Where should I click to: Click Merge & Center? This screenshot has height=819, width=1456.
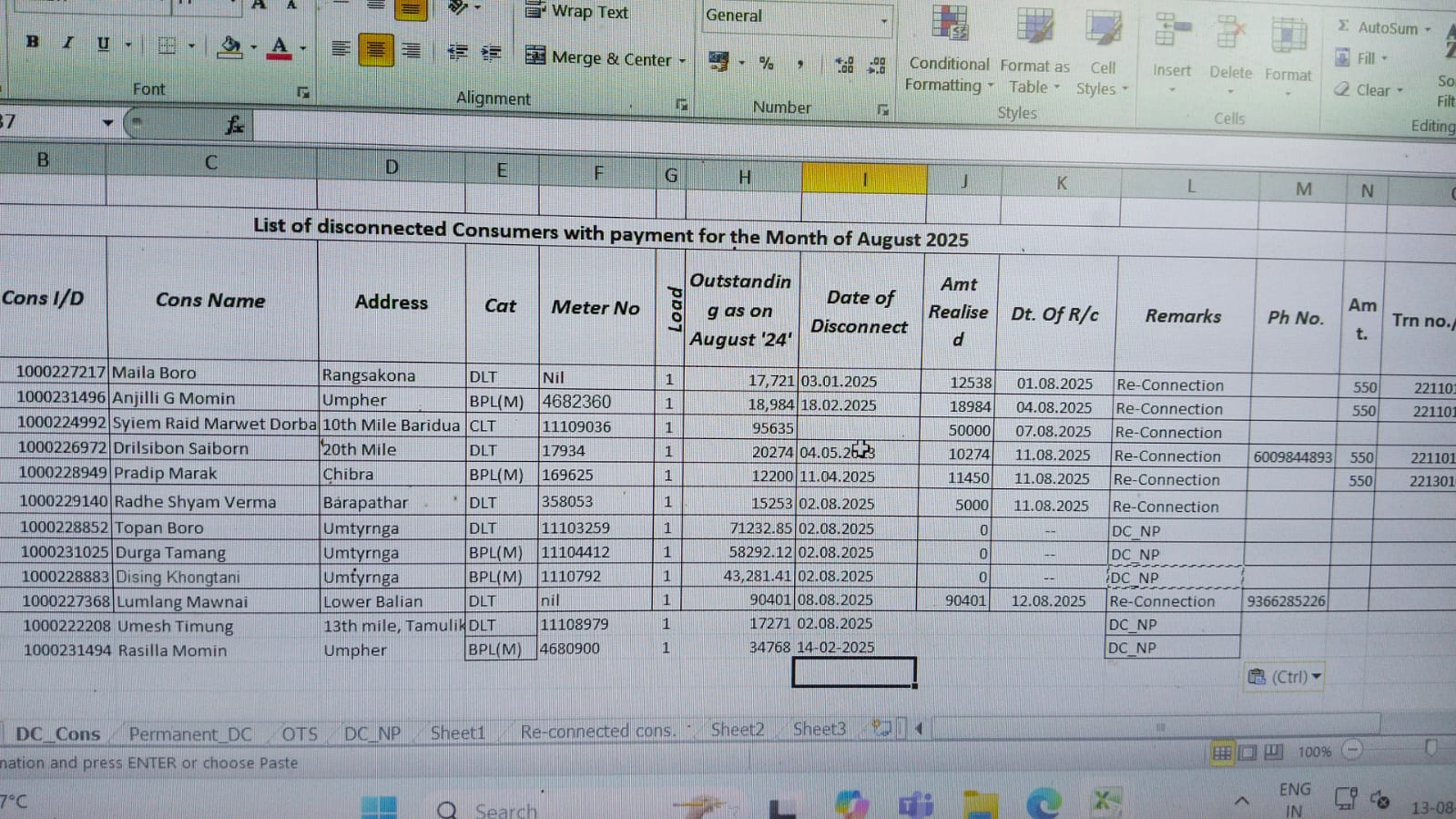click(598, 57)
